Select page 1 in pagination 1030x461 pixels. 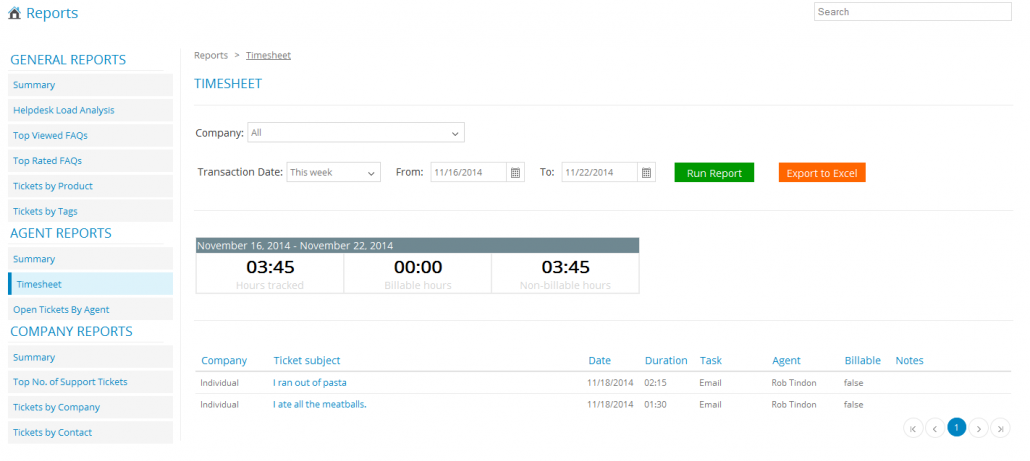pos(956,428)
